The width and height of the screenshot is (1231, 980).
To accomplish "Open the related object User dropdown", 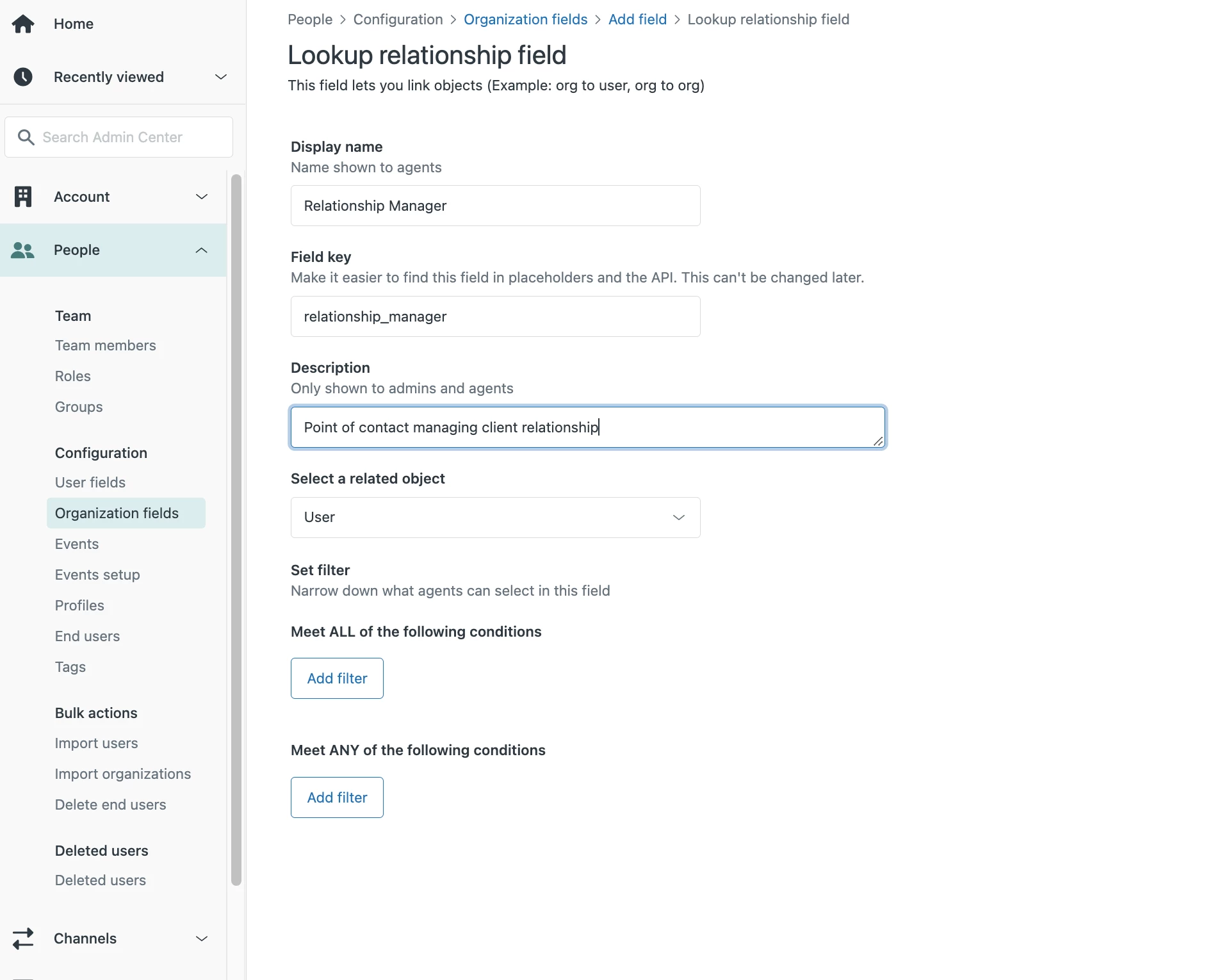I will click(x=495, y=518).
